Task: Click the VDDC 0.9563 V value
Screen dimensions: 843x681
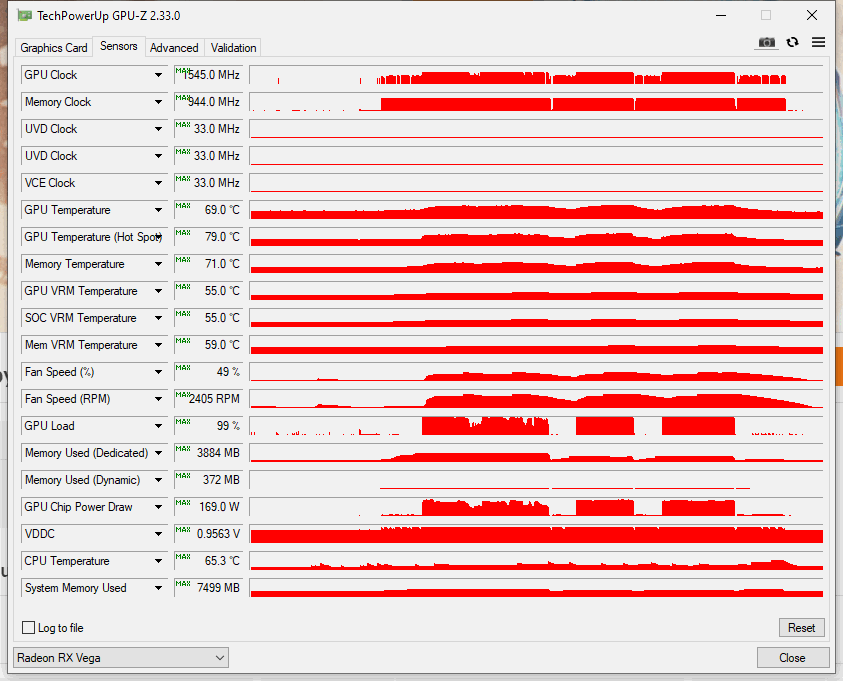Action: (209, 534)
